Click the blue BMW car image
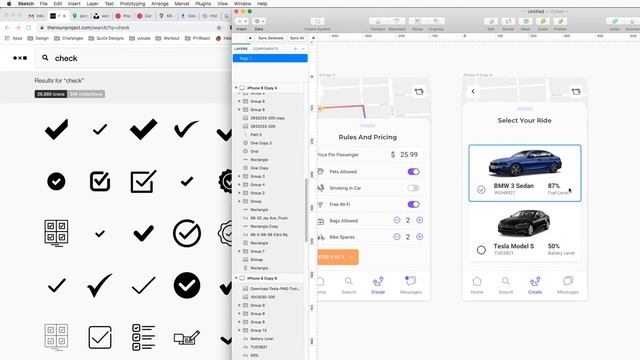Image resolution: width=640 pixels, height=360 pixels. click(x=525, y=163)
